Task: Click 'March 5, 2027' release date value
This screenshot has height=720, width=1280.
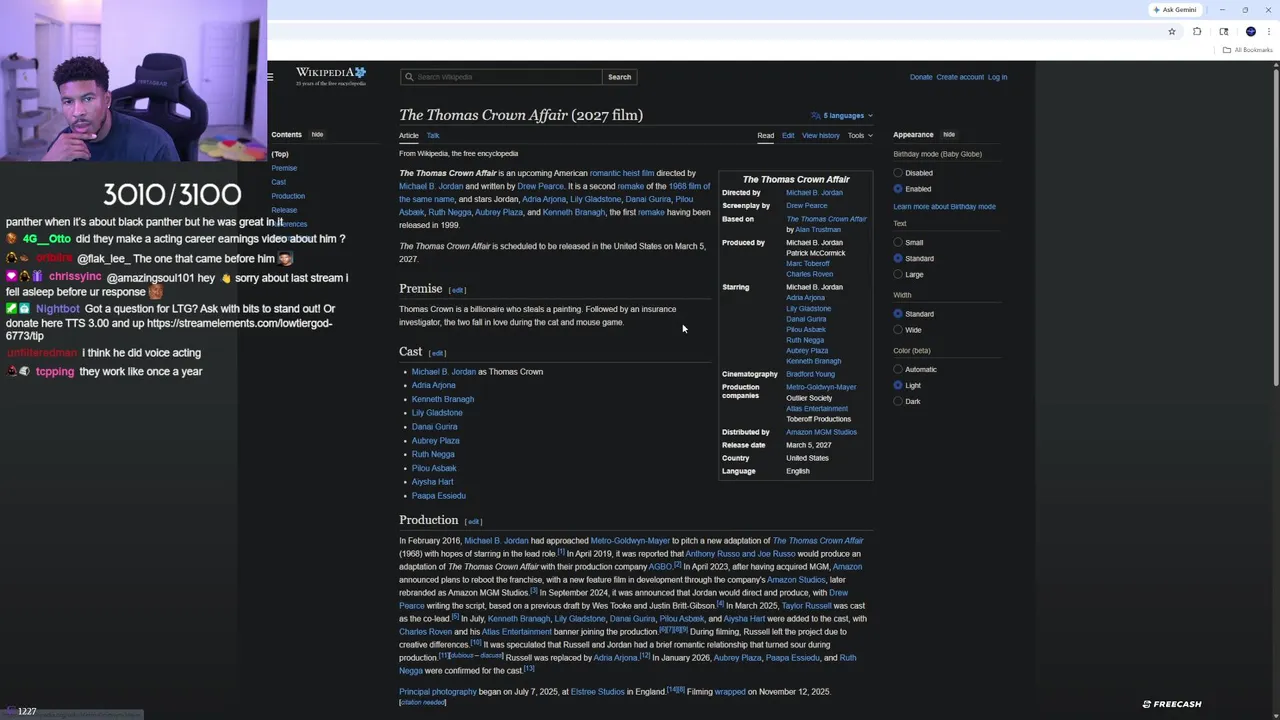Action: [x=808, y=445]
